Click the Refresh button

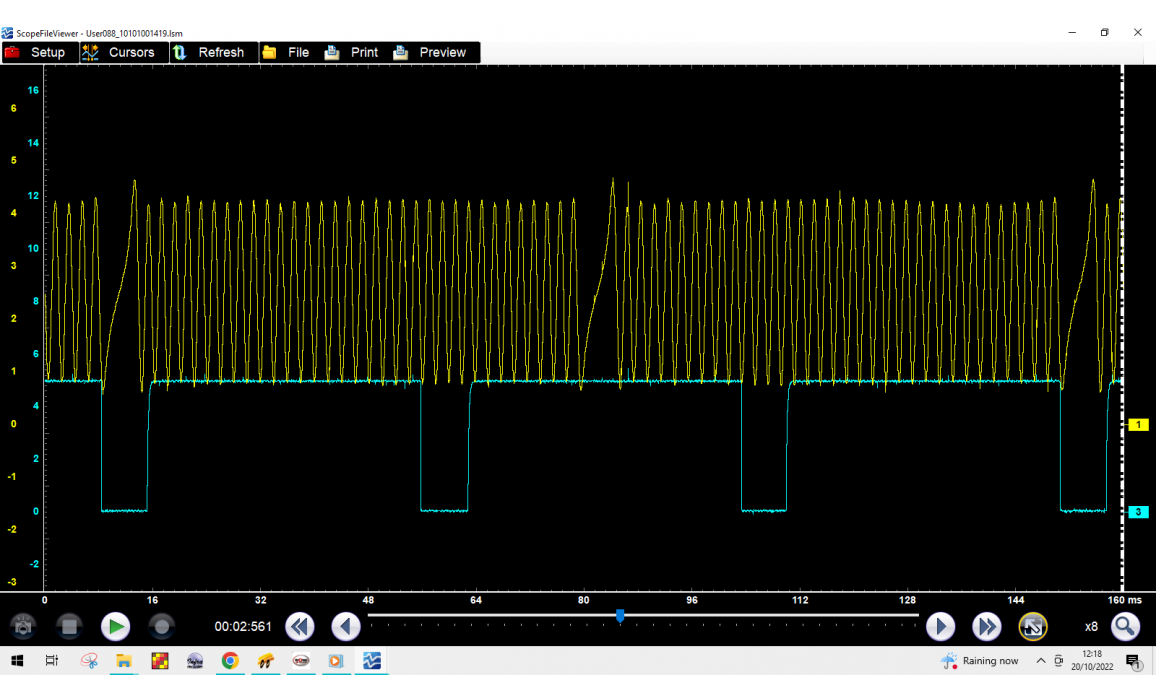pos(209,52)
